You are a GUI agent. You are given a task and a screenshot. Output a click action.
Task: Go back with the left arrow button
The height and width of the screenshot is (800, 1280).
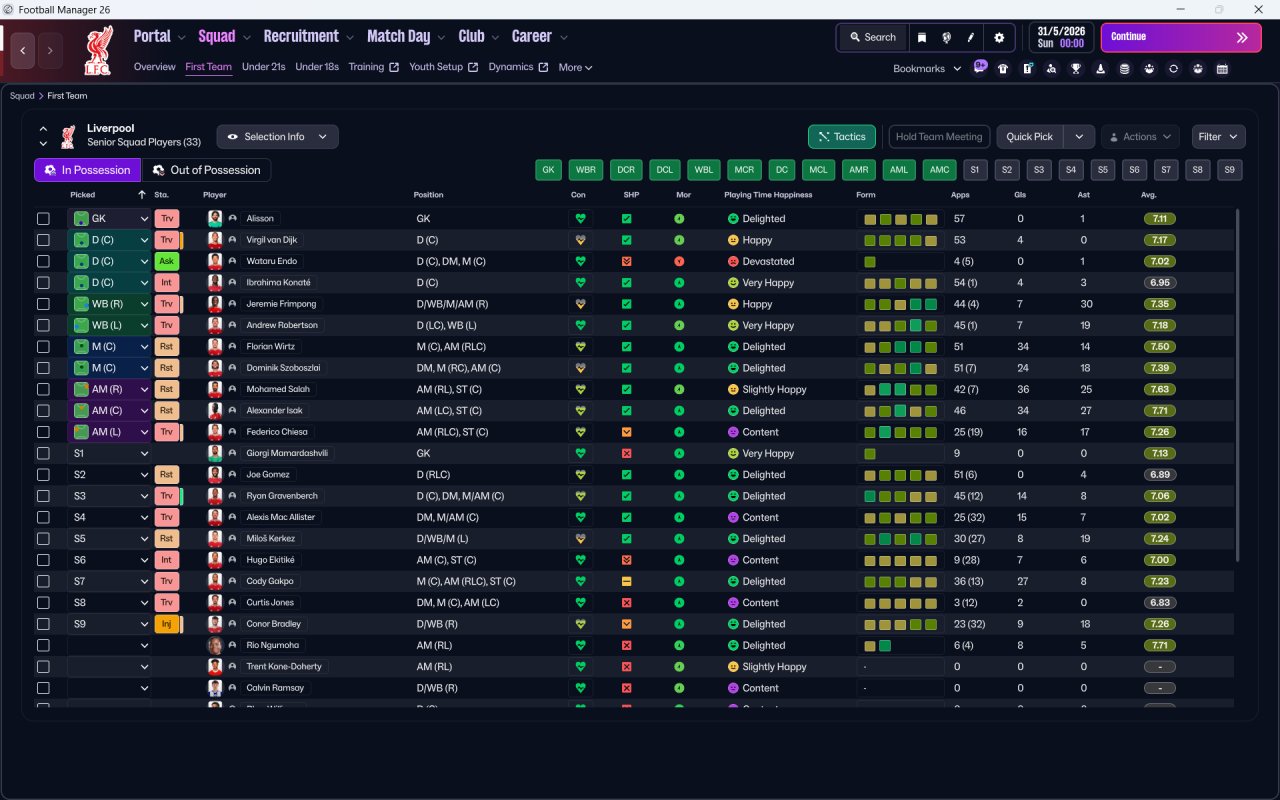point(24,49)
